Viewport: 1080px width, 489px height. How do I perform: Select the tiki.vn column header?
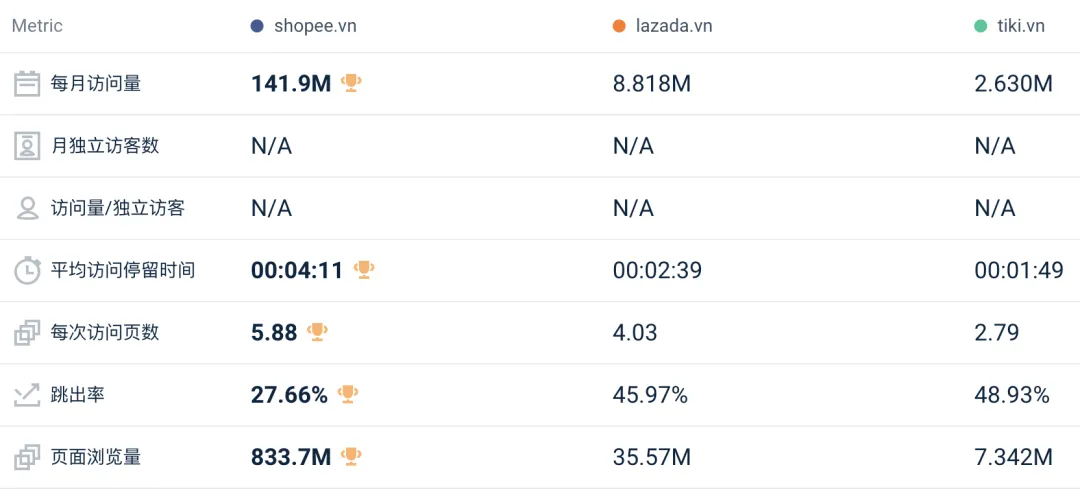[x=1020, y=26]
